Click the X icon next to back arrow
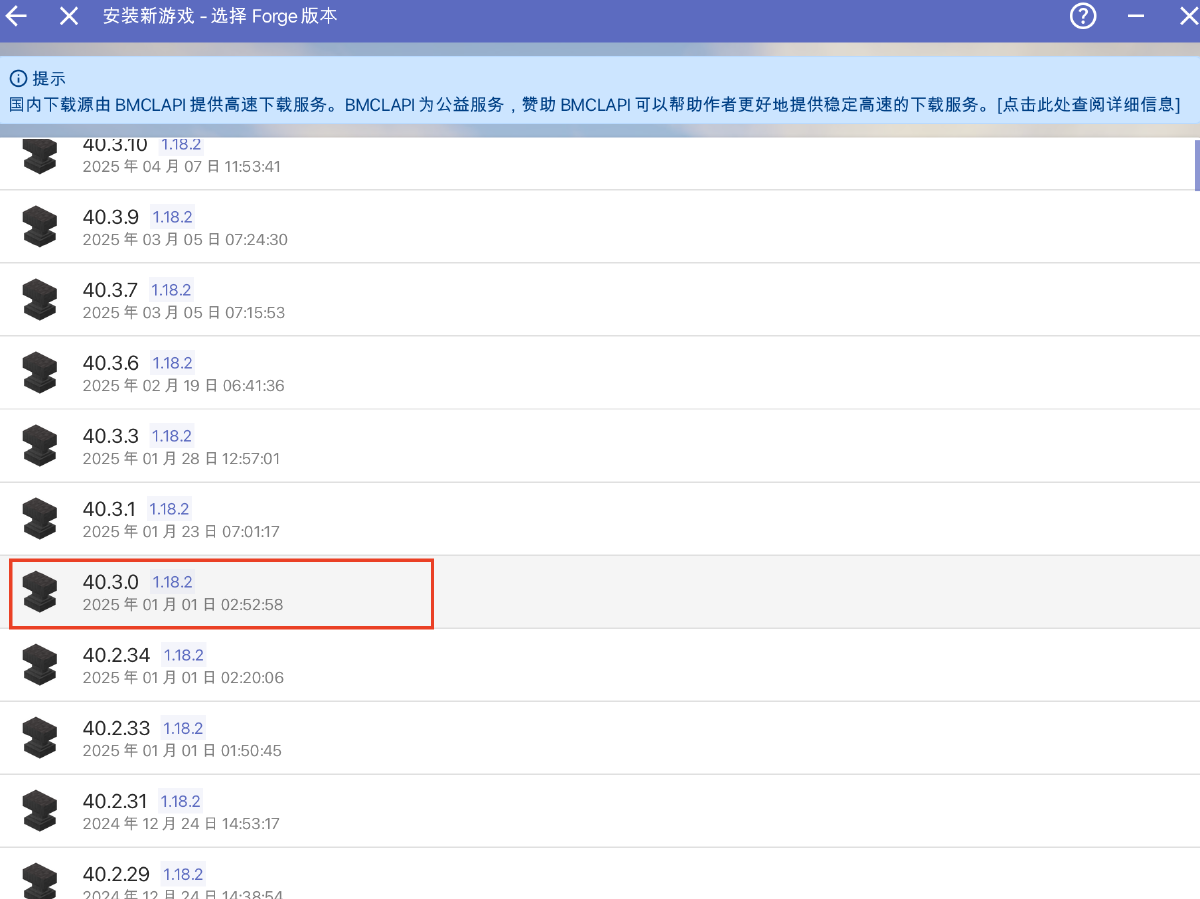Screen dimensions: 1200x899 point(68,17)
